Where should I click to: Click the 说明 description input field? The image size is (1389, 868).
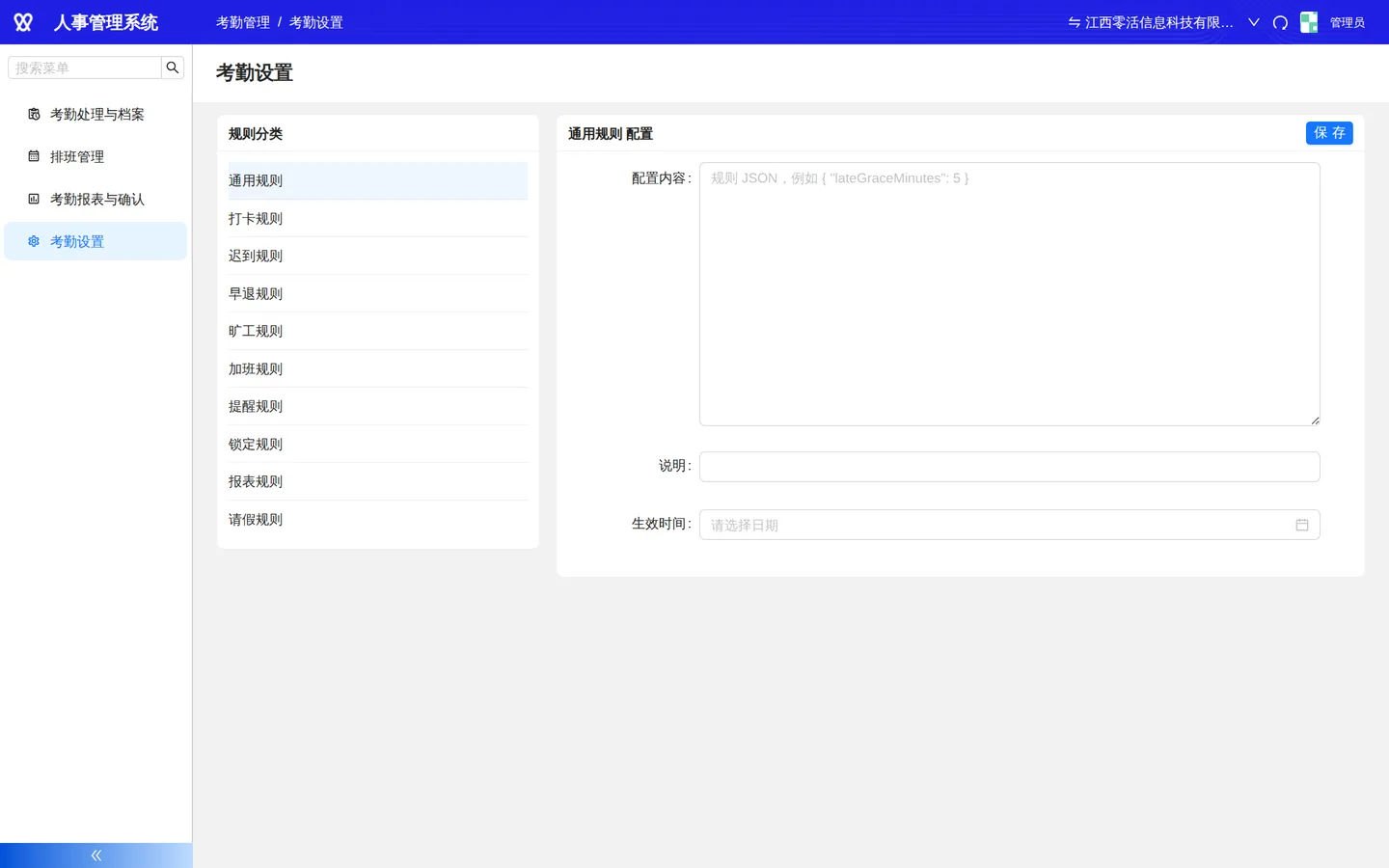[x=1009, y=467]
